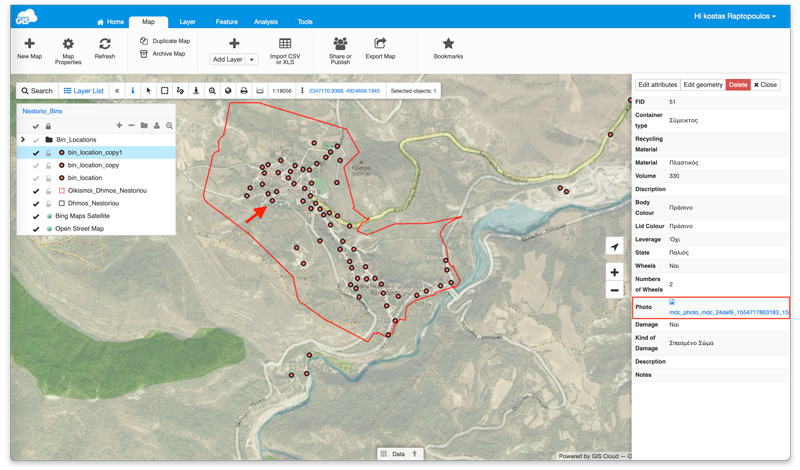Select the info tool icon
The height and width of the screenshot is (470, 800).
pos(133,91)
